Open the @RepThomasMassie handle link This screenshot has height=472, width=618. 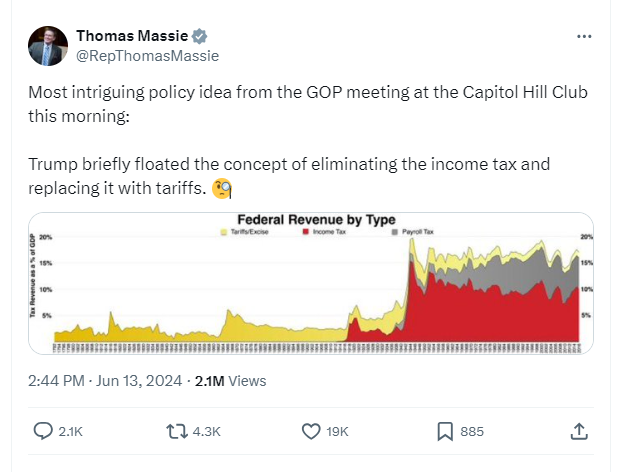pyautogui.click(x=147, y=57)
